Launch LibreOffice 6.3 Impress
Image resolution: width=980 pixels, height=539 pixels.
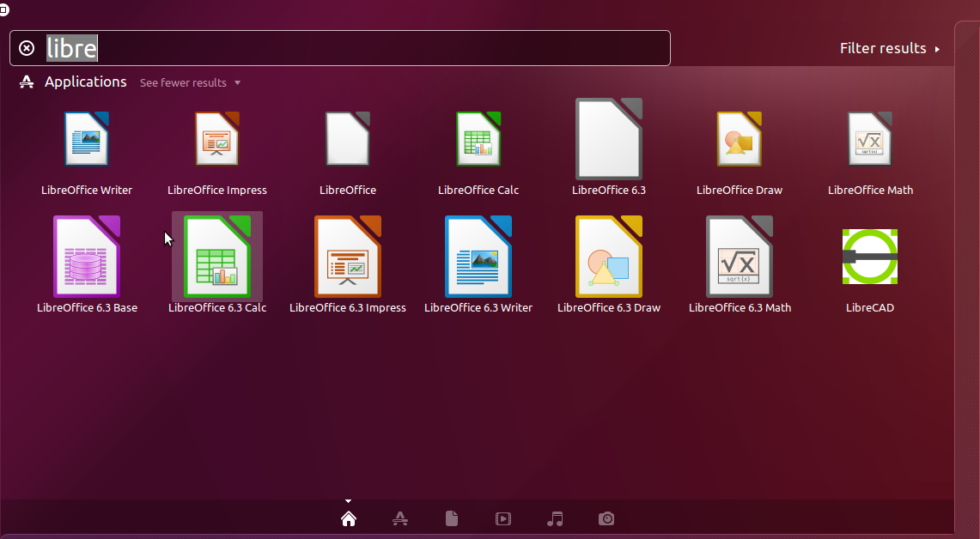coord(348,257)
